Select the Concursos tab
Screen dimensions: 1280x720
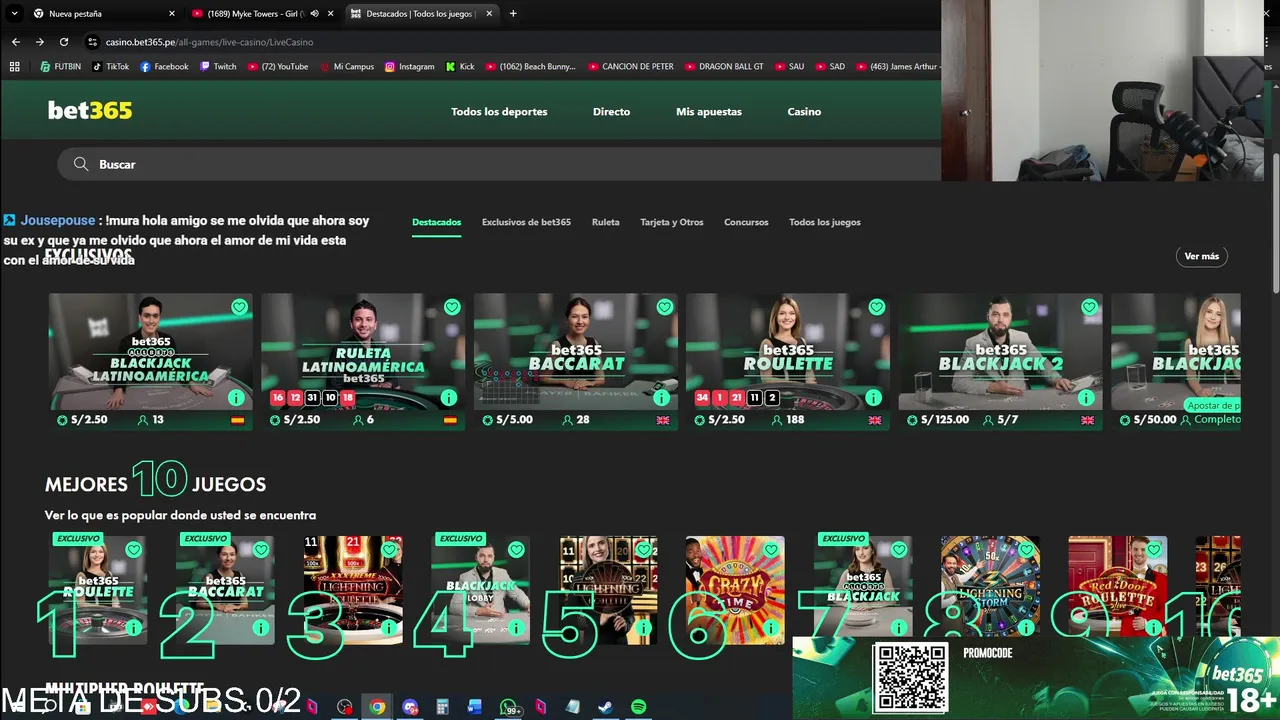coord(746,222)
